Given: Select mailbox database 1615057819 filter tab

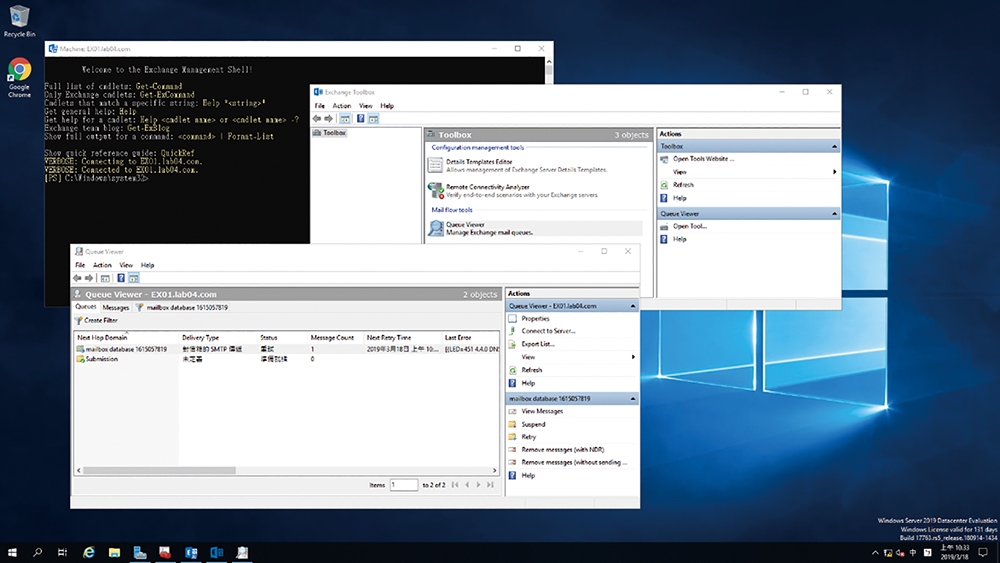Looking at the screenshot, I should pyautogui.click(x=182, y=307).
